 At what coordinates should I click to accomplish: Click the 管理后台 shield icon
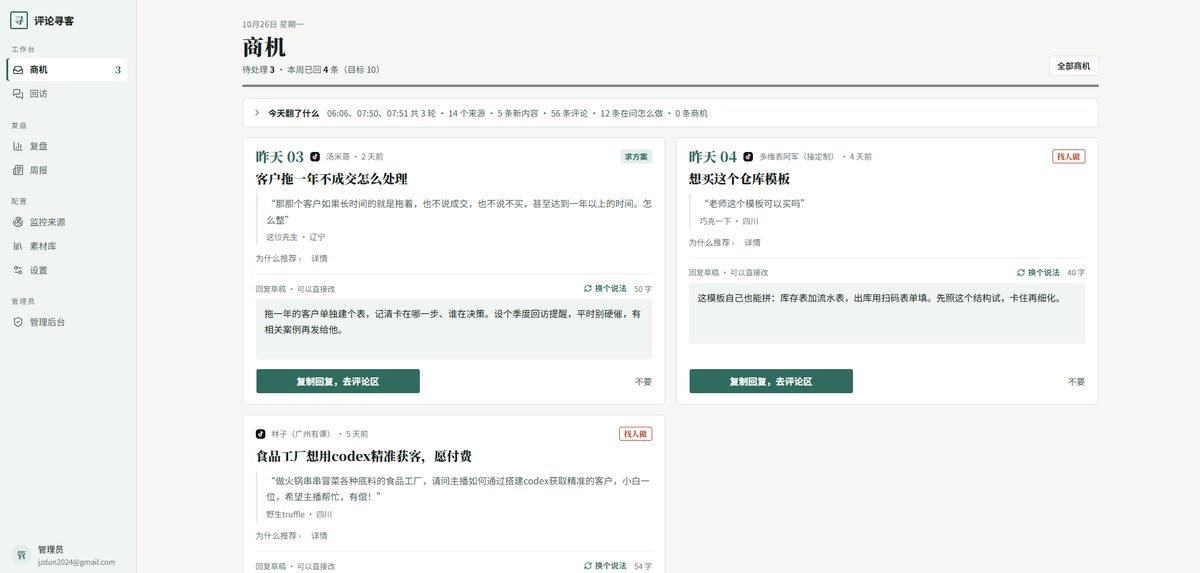click(18, 322)
